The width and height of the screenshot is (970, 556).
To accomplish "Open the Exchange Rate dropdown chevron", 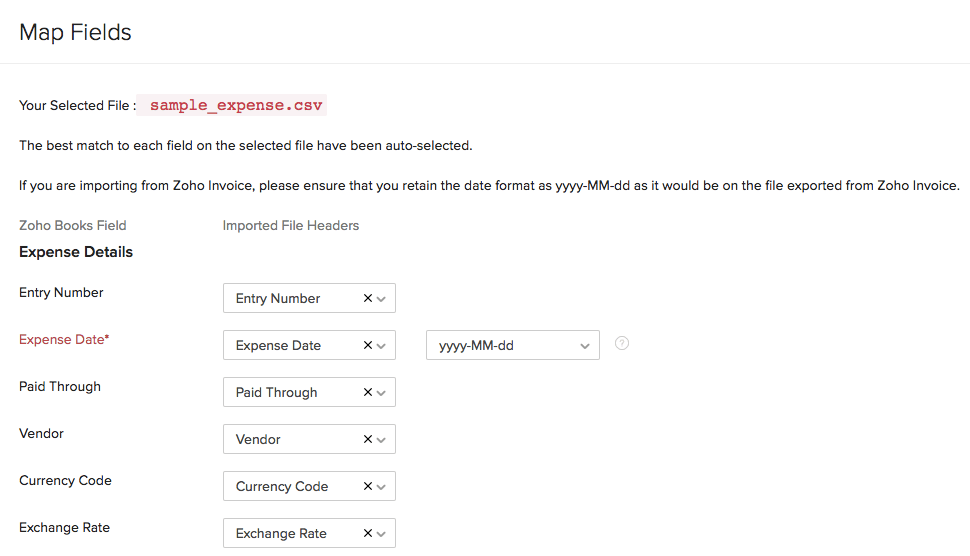I will point(381,533).
